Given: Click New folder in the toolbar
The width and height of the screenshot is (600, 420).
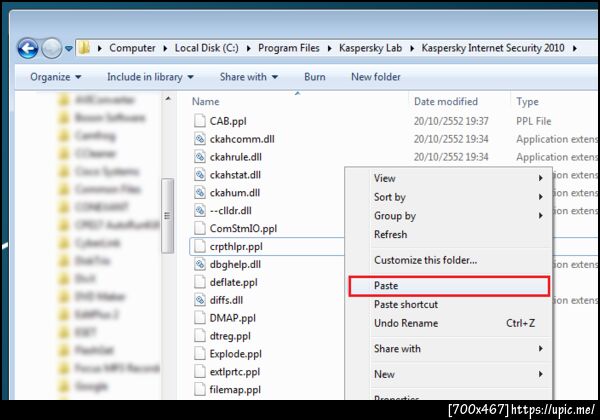Looking at the screenshot, I should [376, 77].
